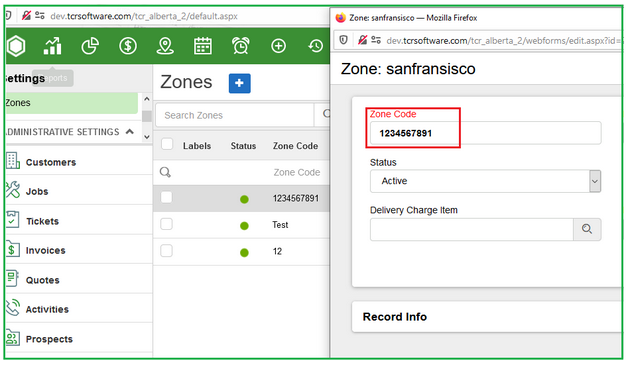The image size is (631, 366).
Task: Click the search button beside Search Zones
Action: 322,115
